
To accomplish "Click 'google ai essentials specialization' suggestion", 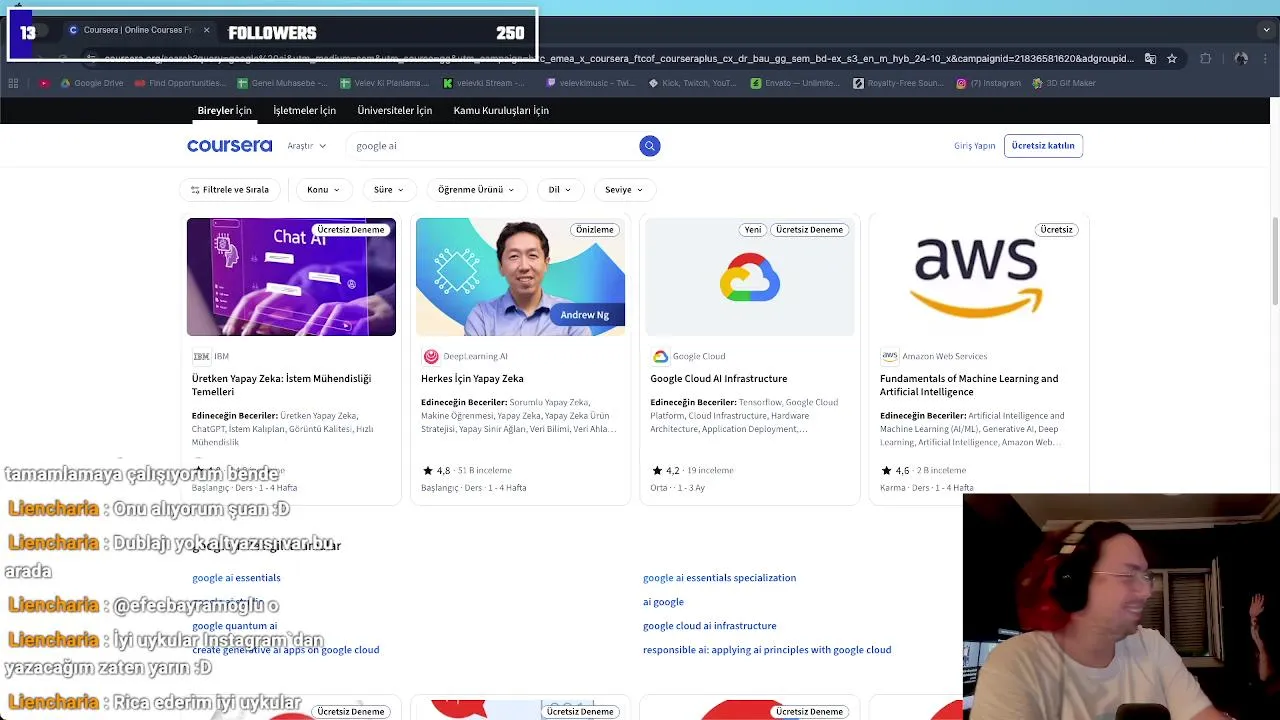I will pos(719,578).
